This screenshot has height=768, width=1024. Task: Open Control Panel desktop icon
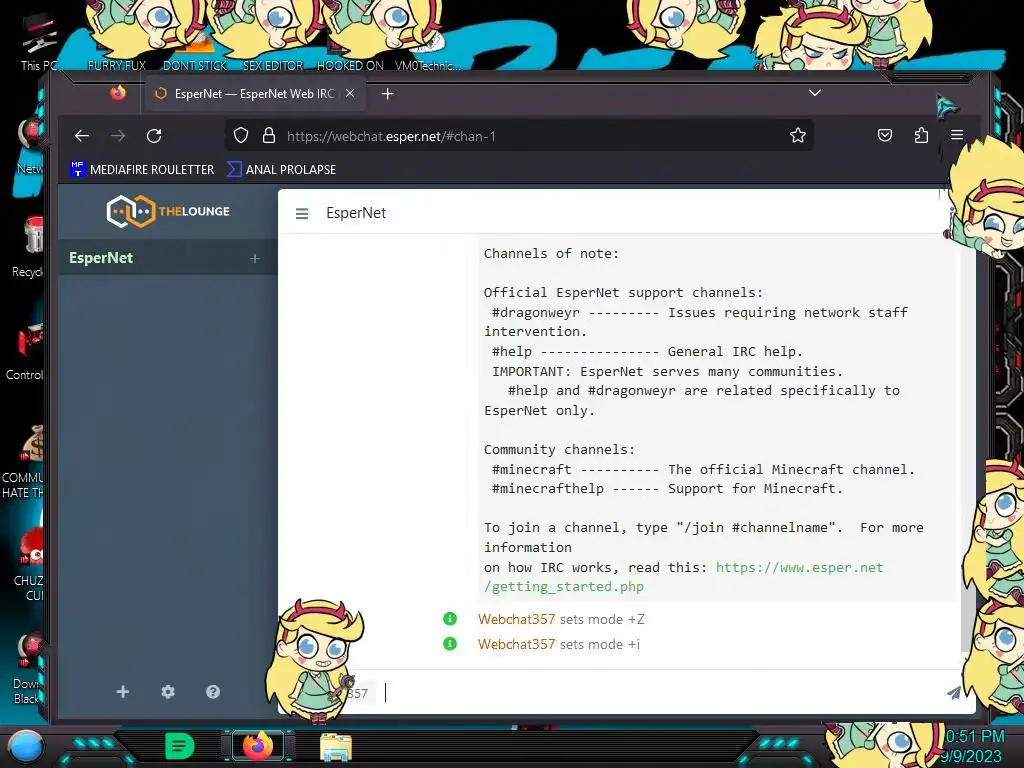(x=26, y=353)
